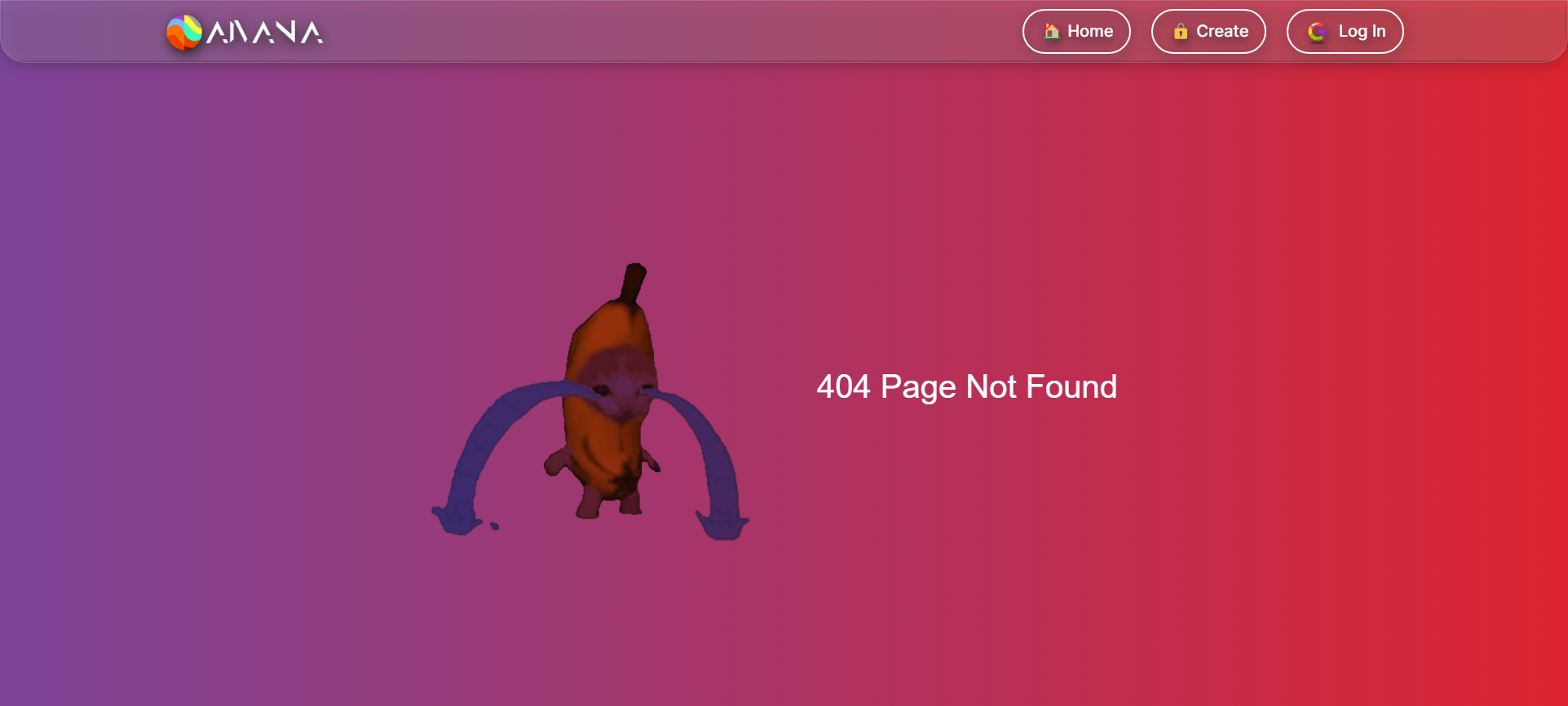Click the Google icon in Log In
Screen dimensions: 1568x706
point(1317,31)
